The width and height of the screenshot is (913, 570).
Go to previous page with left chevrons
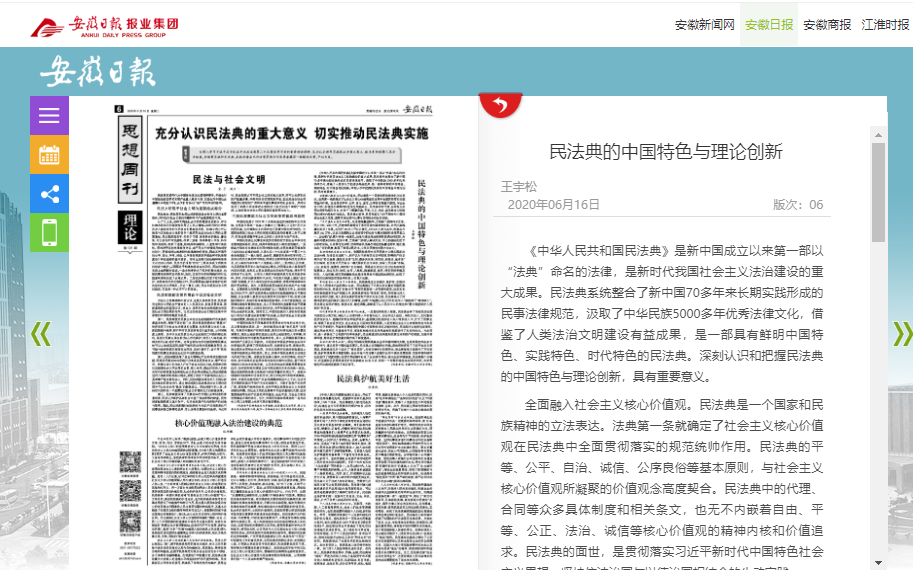click(x=41, y=334)
